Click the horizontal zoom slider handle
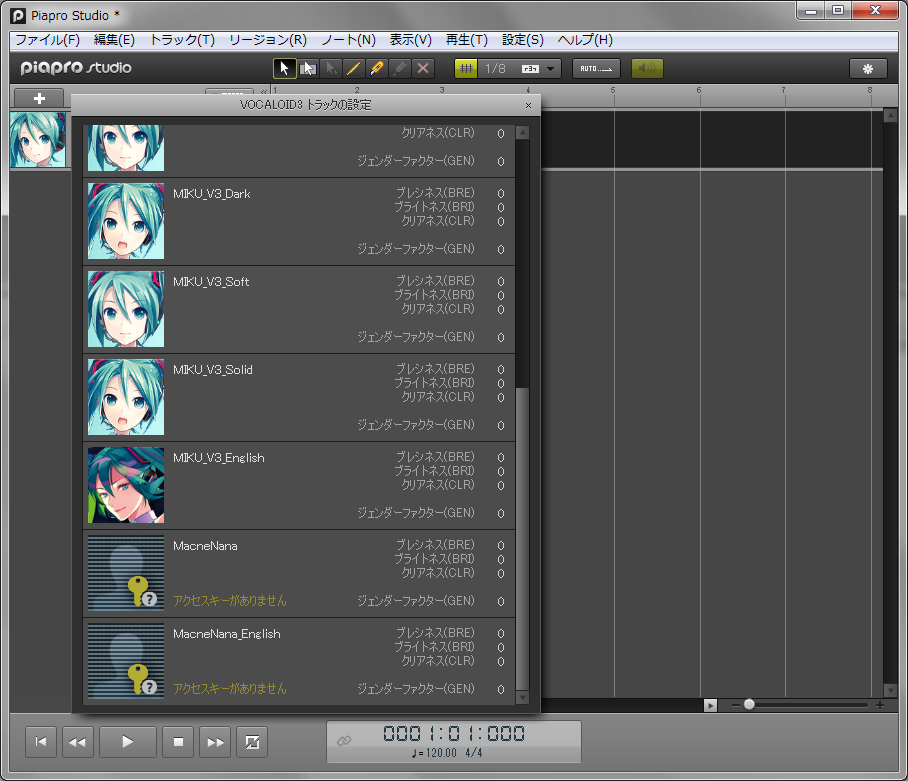 (749, 705)
